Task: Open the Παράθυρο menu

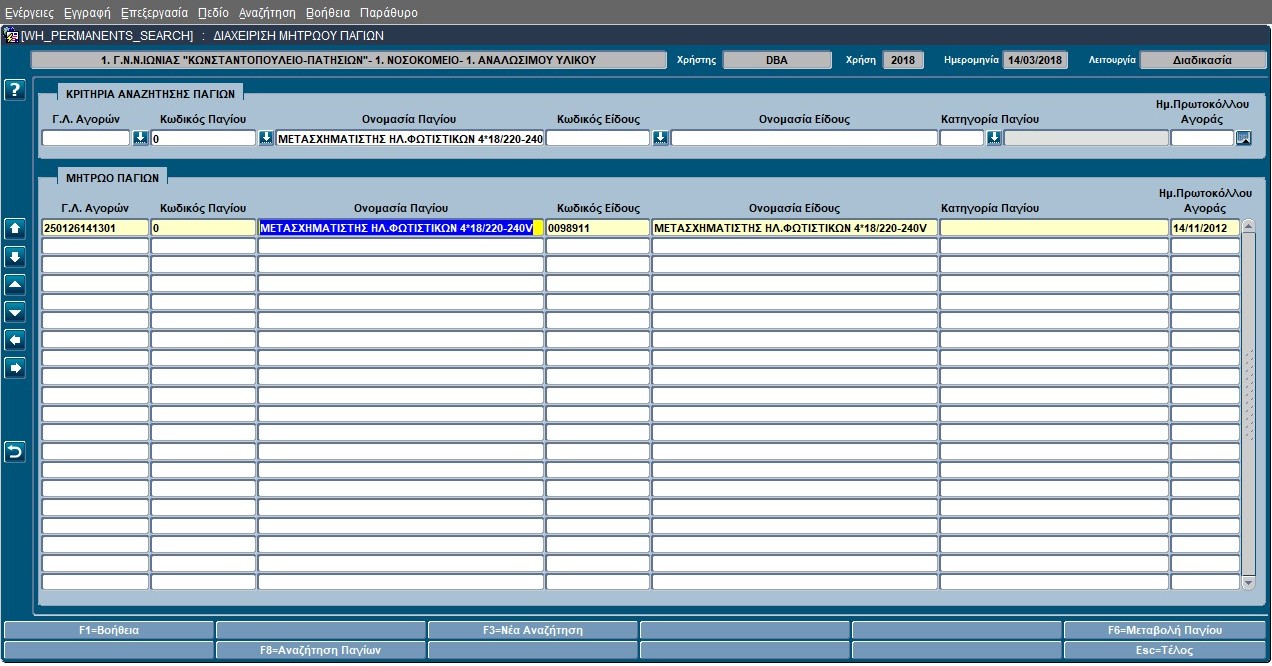Action: (389, 13)
